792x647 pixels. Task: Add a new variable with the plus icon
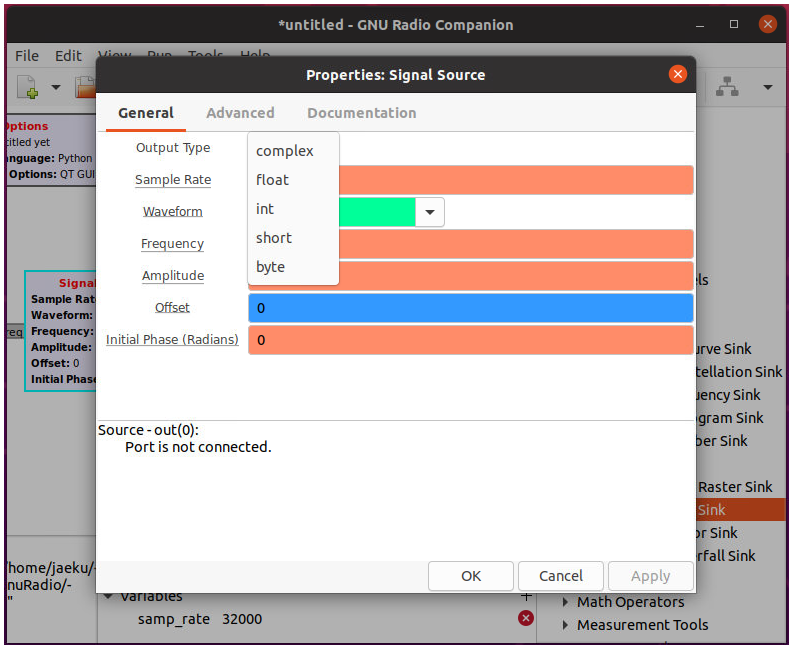[x=526, y=597]
